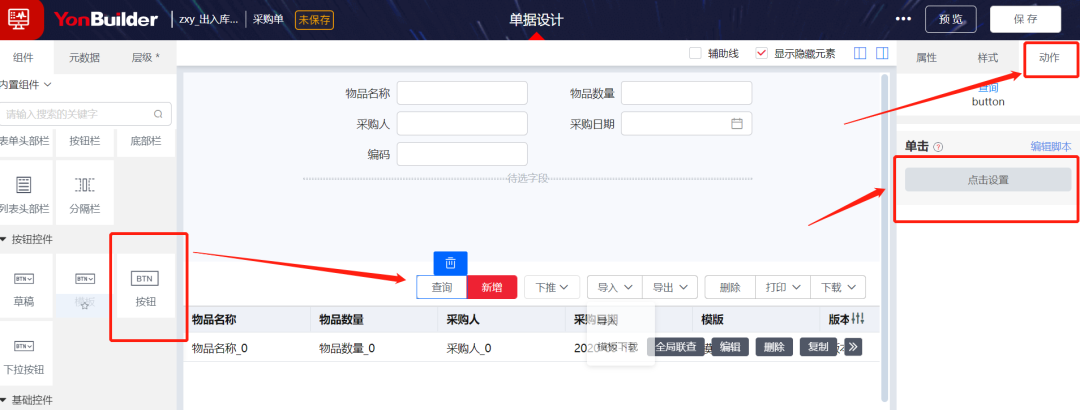Enable the 辅助线 checkbox
Screen dimensions: 1080x410
pos(696,53)
